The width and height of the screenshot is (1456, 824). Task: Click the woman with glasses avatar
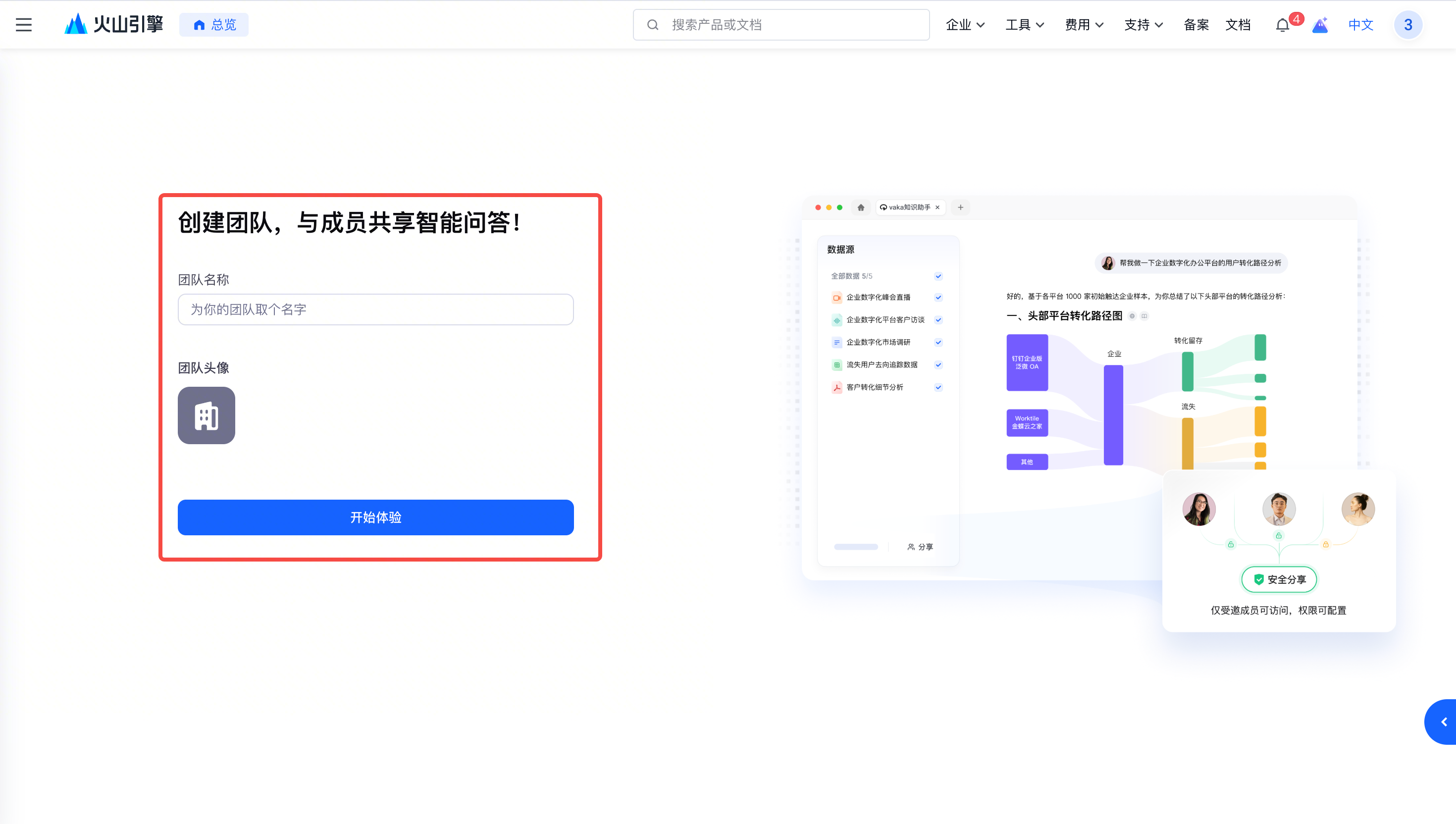pyautogui.click(x=1198, y=509)
